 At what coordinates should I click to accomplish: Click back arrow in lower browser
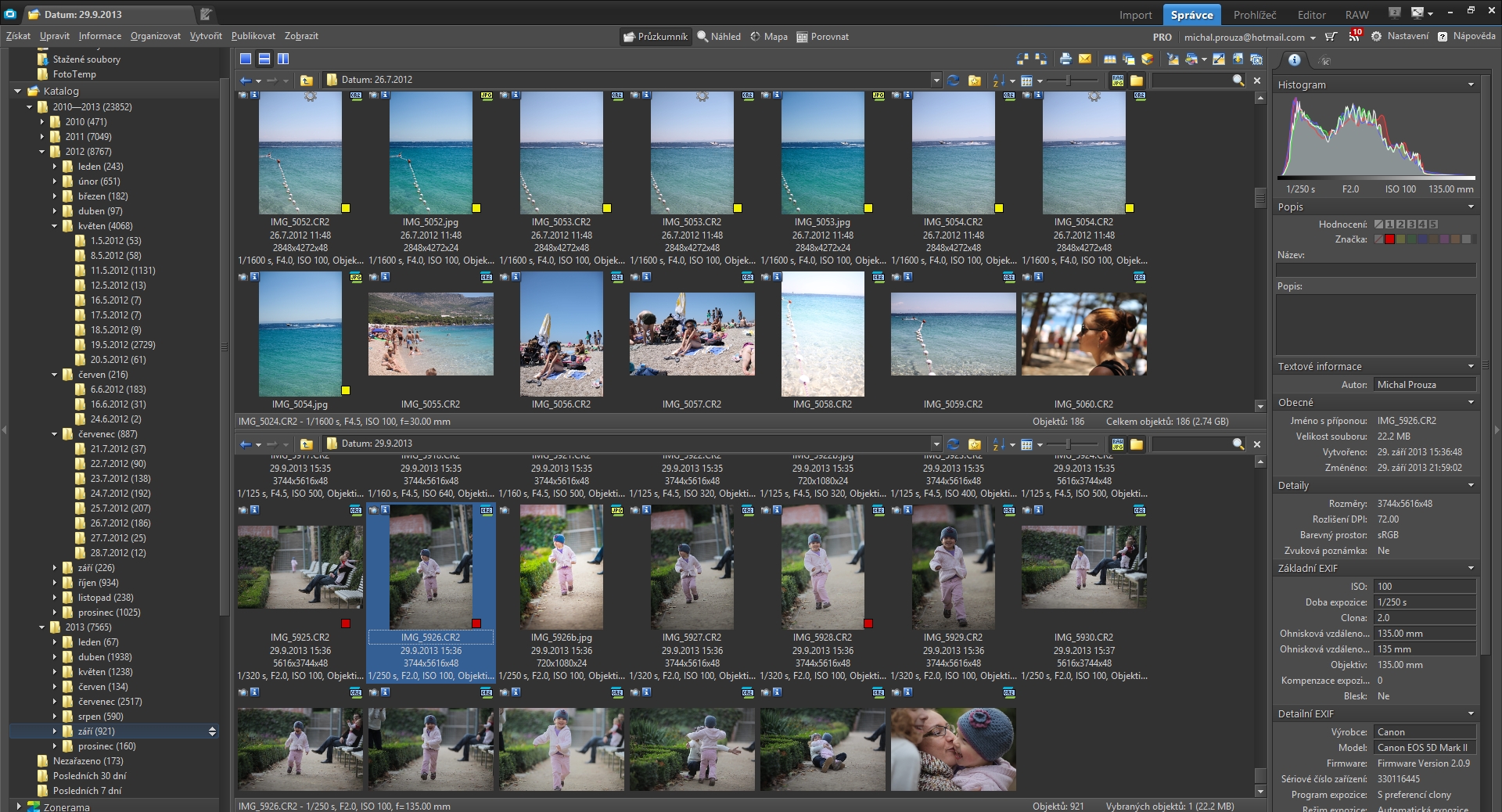click(246, 444)
